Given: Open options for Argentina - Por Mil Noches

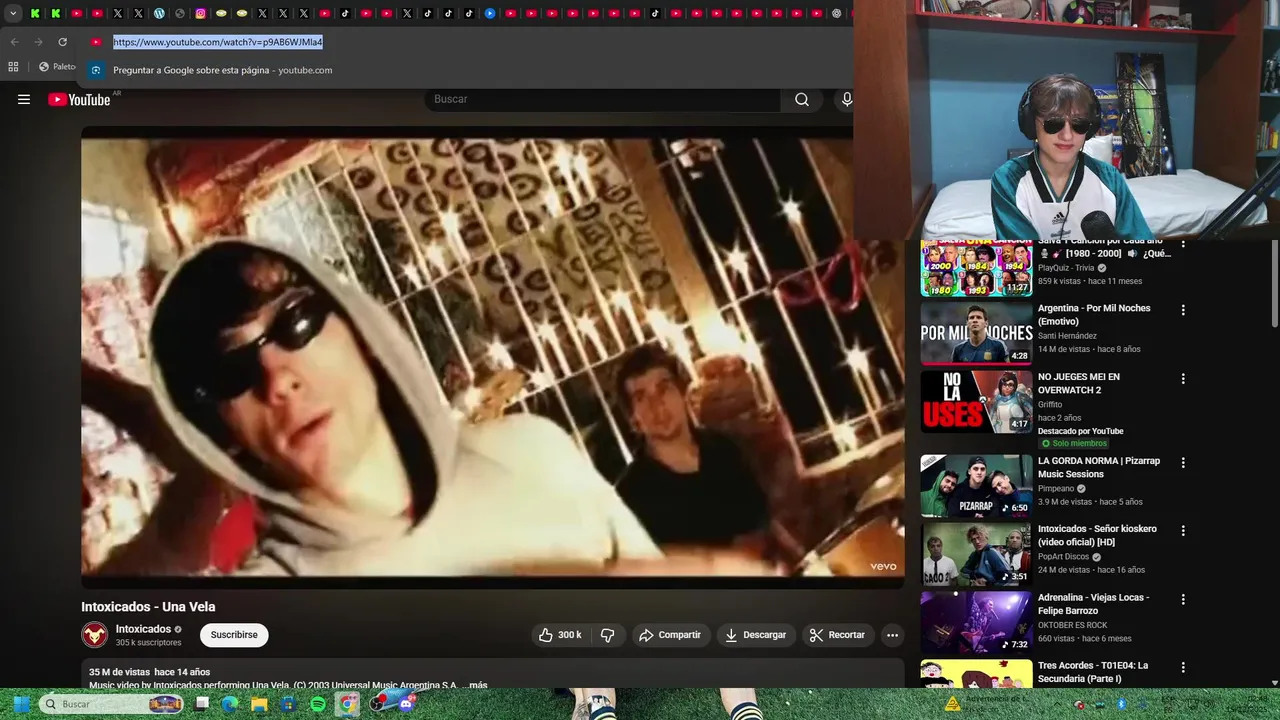Looking at the screenshot, I should 1183,310.
